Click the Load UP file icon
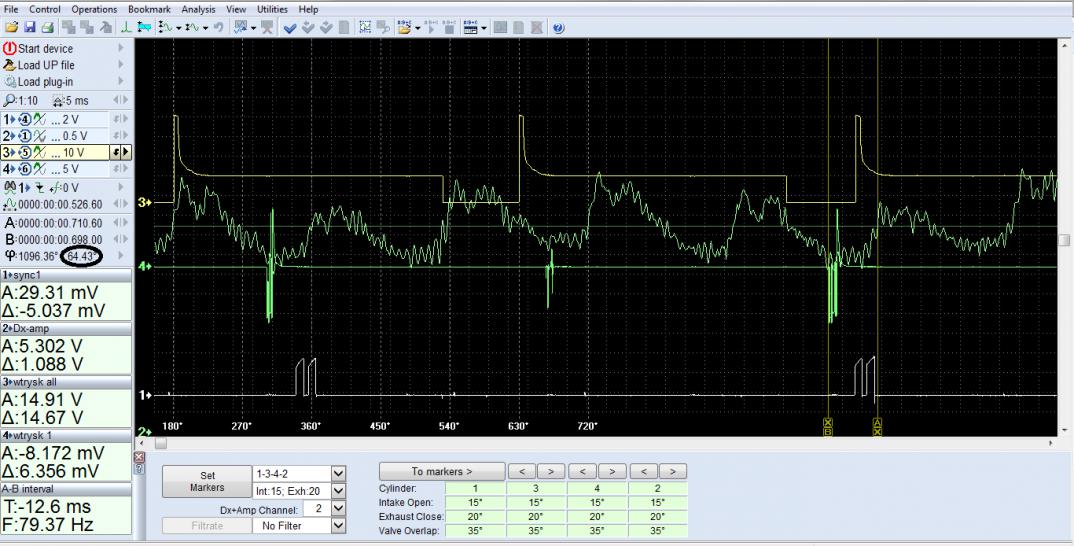The image size is (1074, 546). tap(10, 65)
